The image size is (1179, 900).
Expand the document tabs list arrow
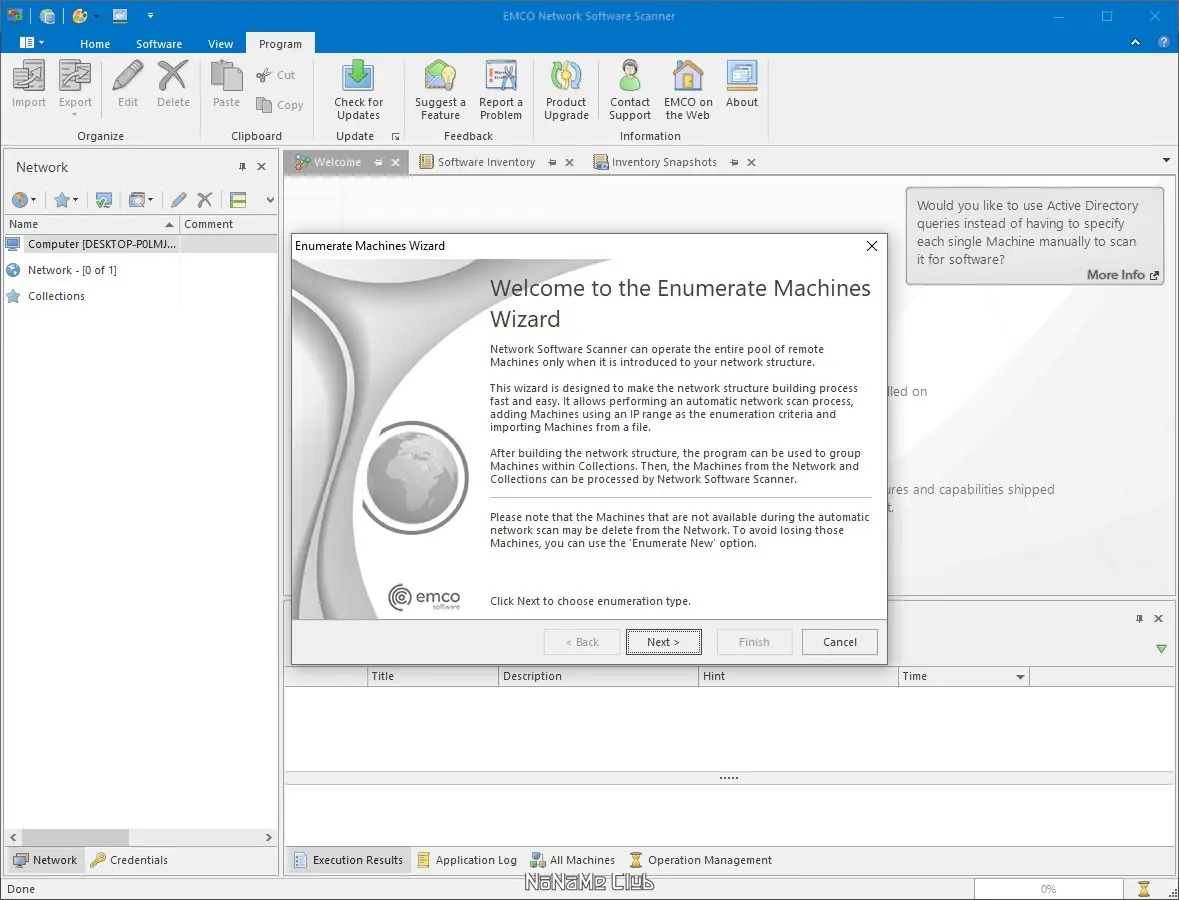(x=1166, y=161)
